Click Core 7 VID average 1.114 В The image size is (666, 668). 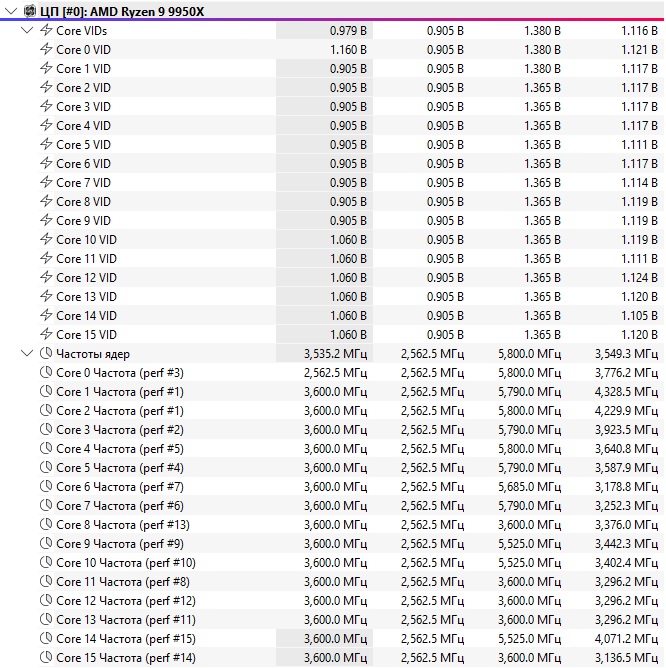point(639,183)
